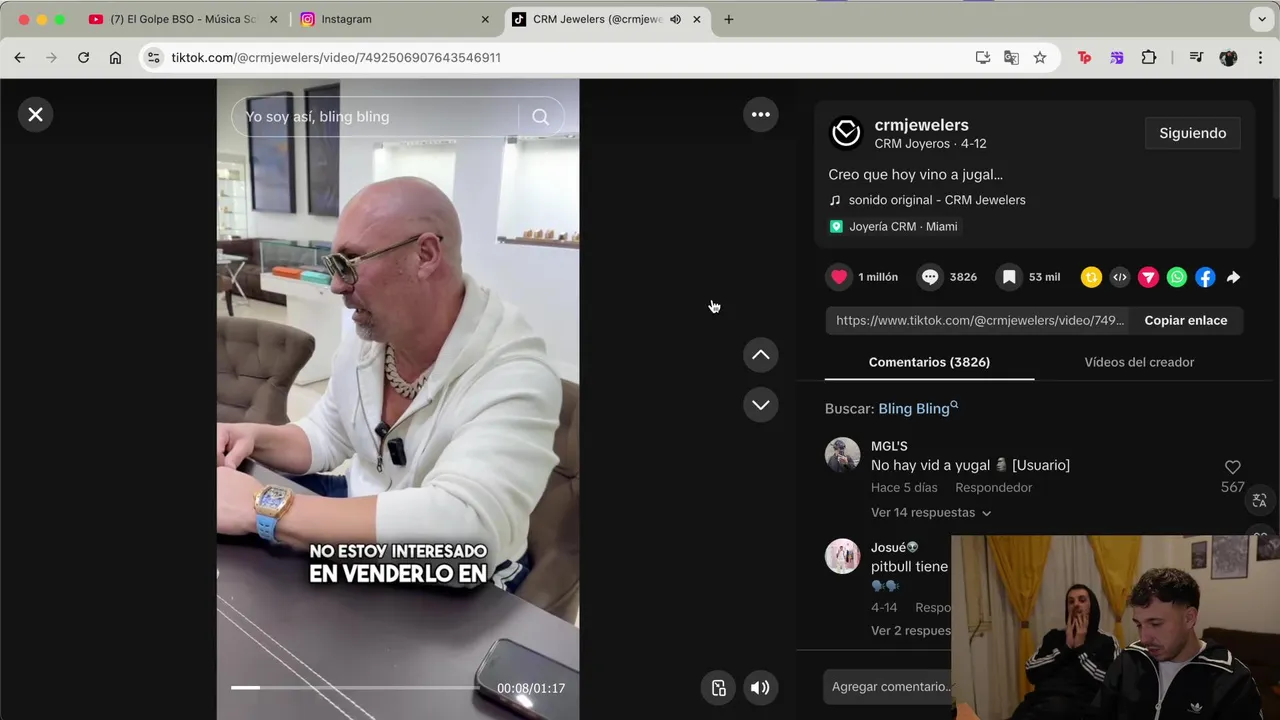Viewport: 1280px width, 720px height.
Task: Click the Agregar comentario field
Action: coord(890,687)
